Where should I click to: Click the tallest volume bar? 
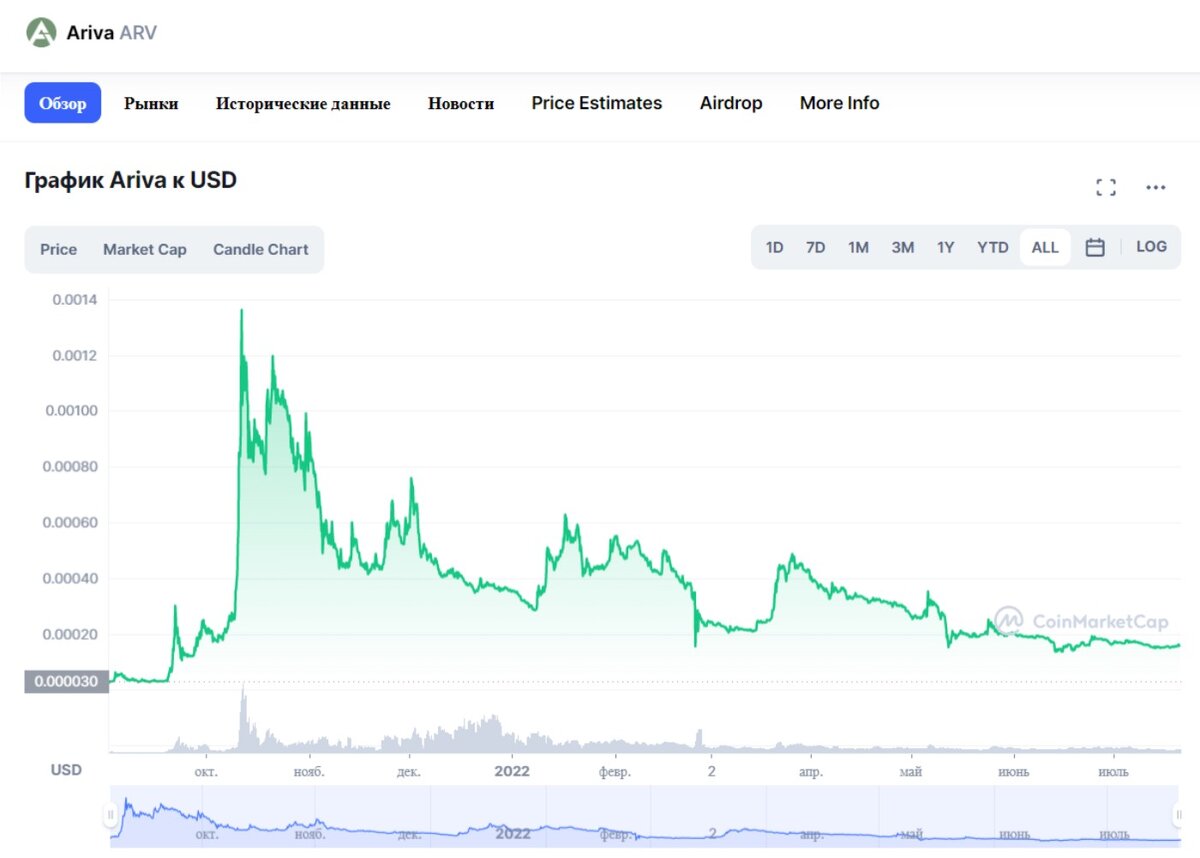242,717
